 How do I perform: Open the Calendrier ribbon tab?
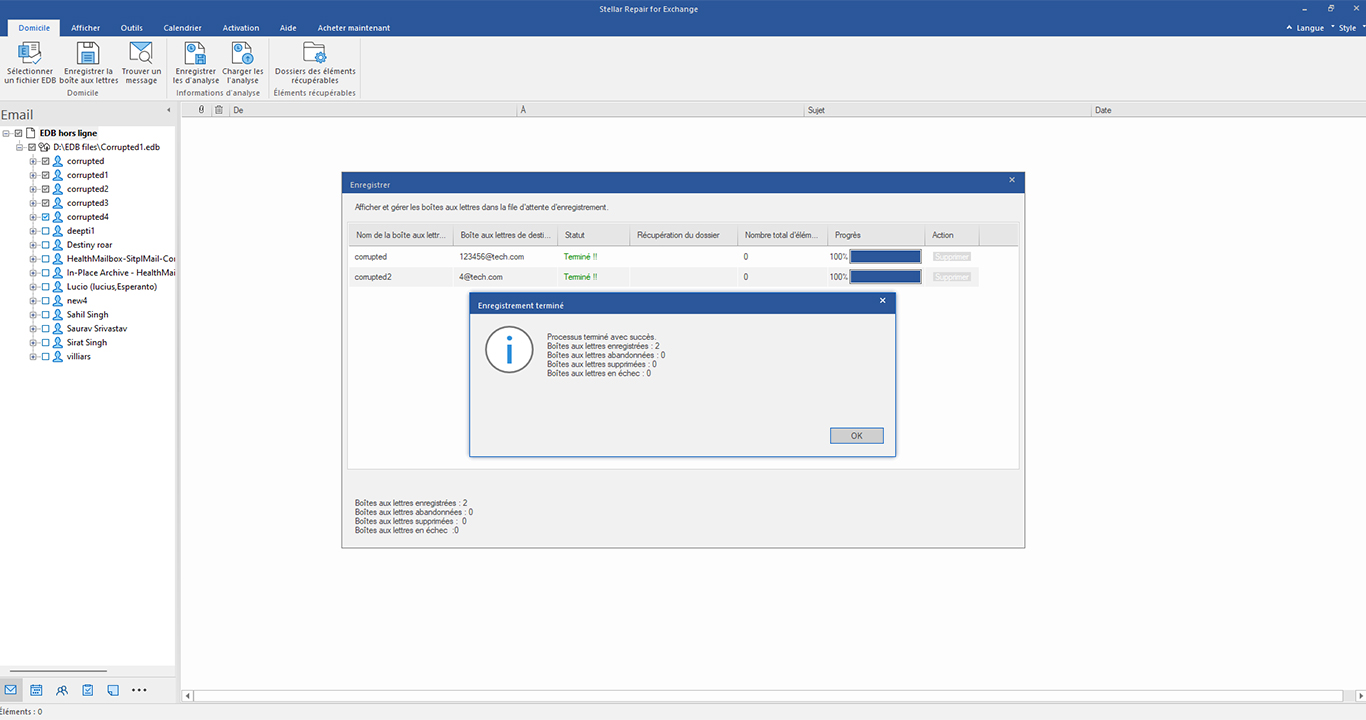(182, 28)
